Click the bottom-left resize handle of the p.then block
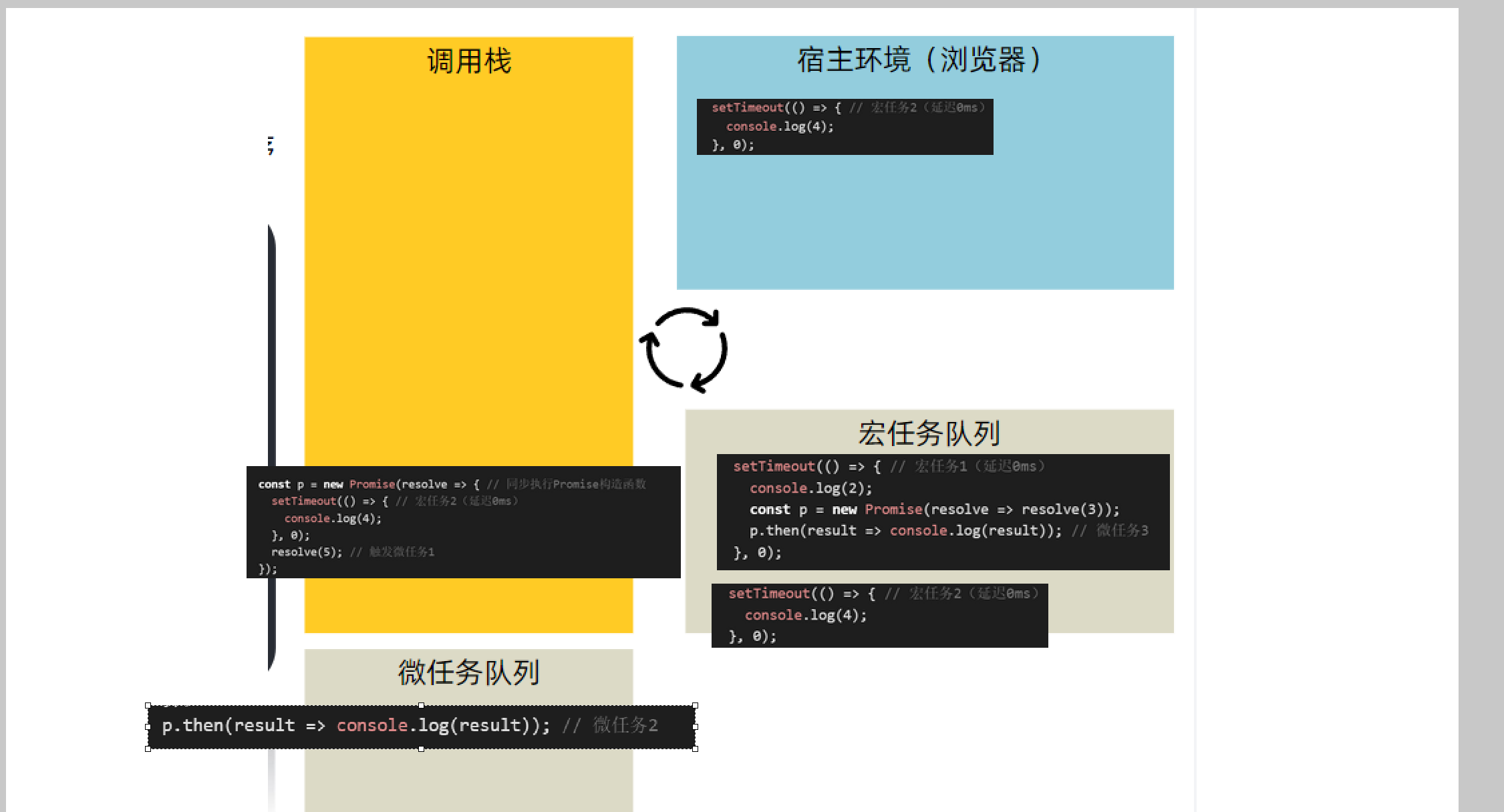Screen dimensions: 1504x812 pyautogui.click(x=148, y=749)
